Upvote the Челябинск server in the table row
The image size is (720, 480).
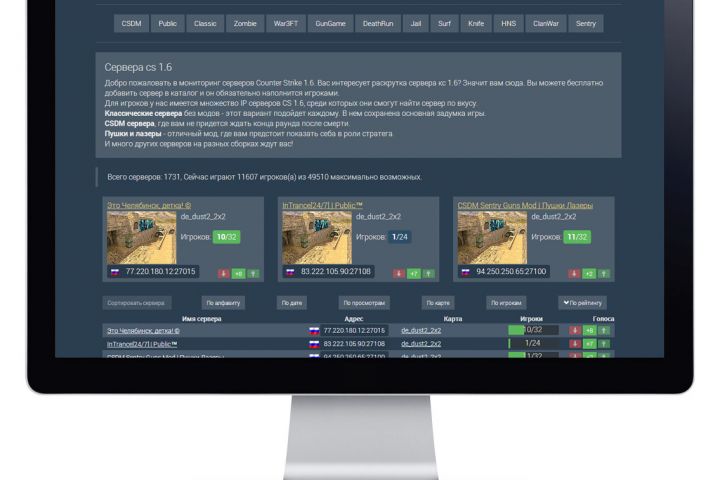(x=604, y=330)
